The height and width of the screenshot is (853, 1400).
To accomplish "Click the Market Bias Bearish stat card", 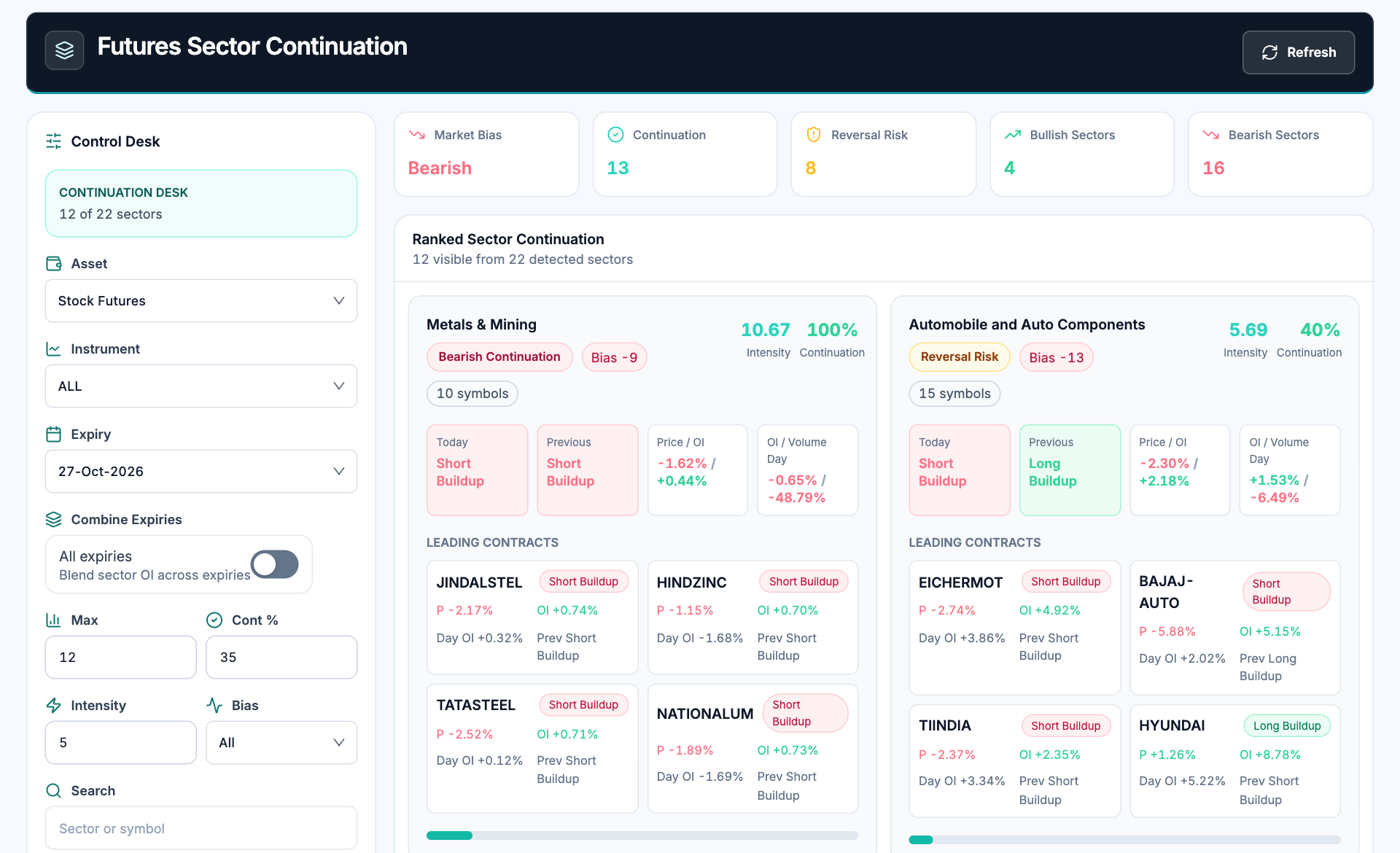I will [486, 154].
